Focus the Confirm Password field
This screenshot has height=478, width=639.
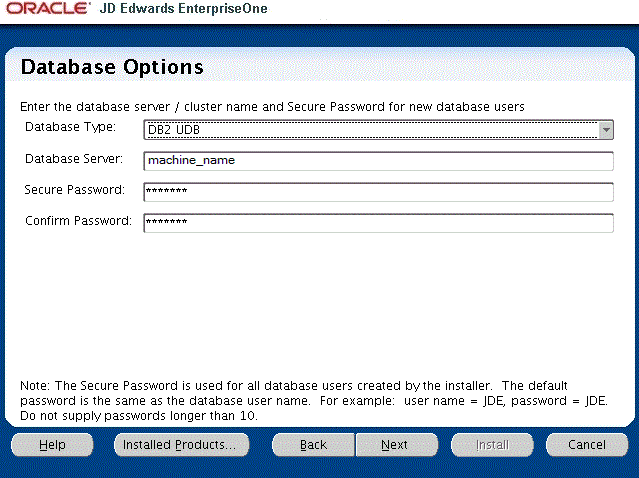pos(378,223)
